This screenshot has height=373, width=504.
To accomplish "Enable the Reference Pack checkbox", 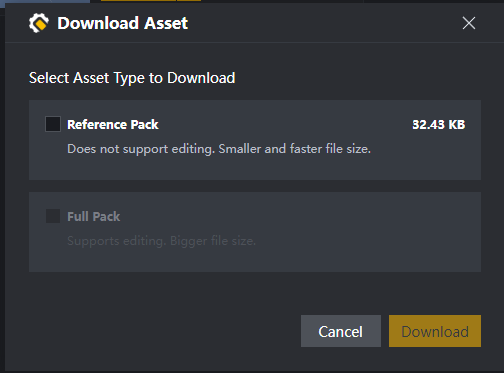I will 53,124.
